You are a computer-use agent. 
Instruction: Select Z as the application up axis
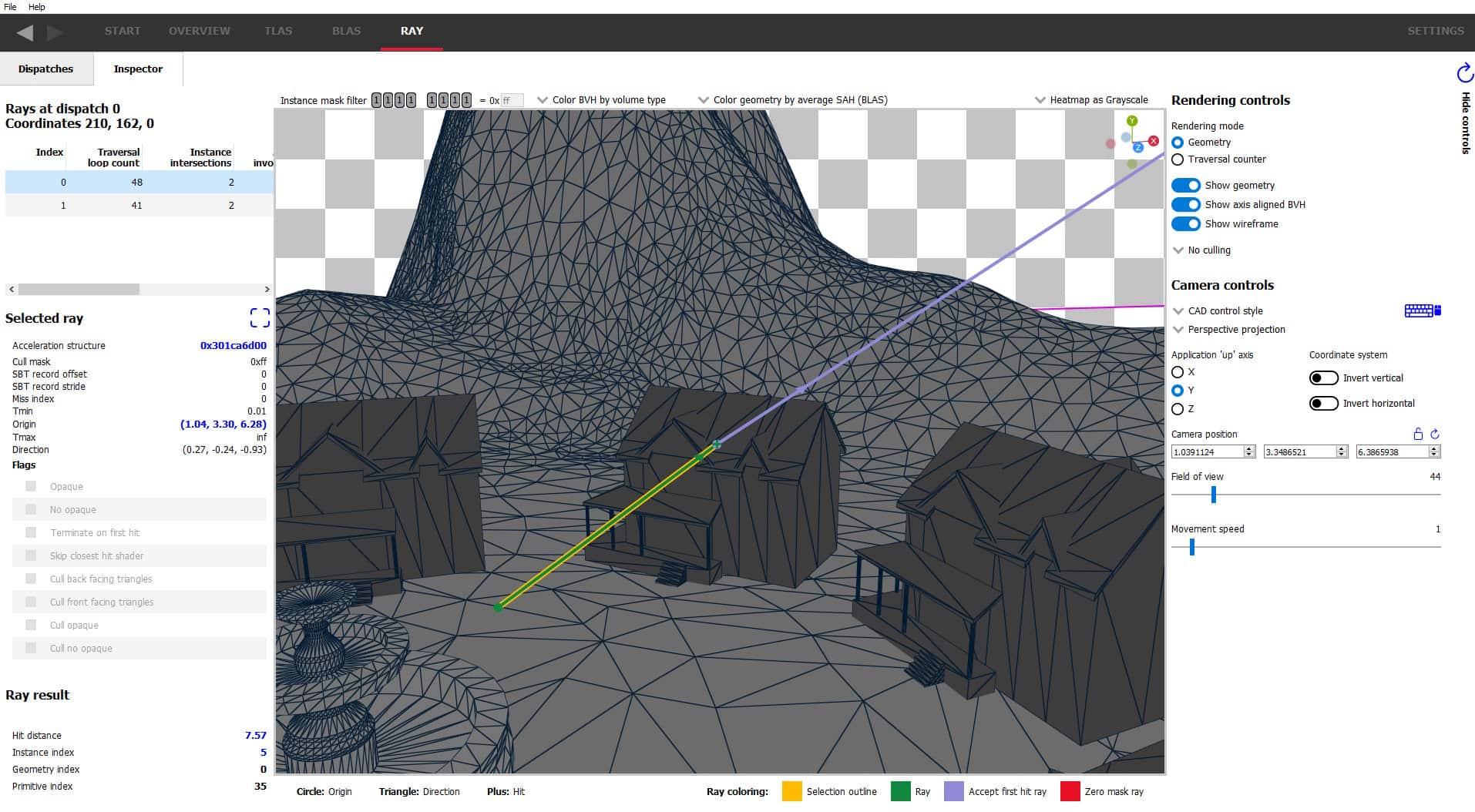click(1178, 409)
